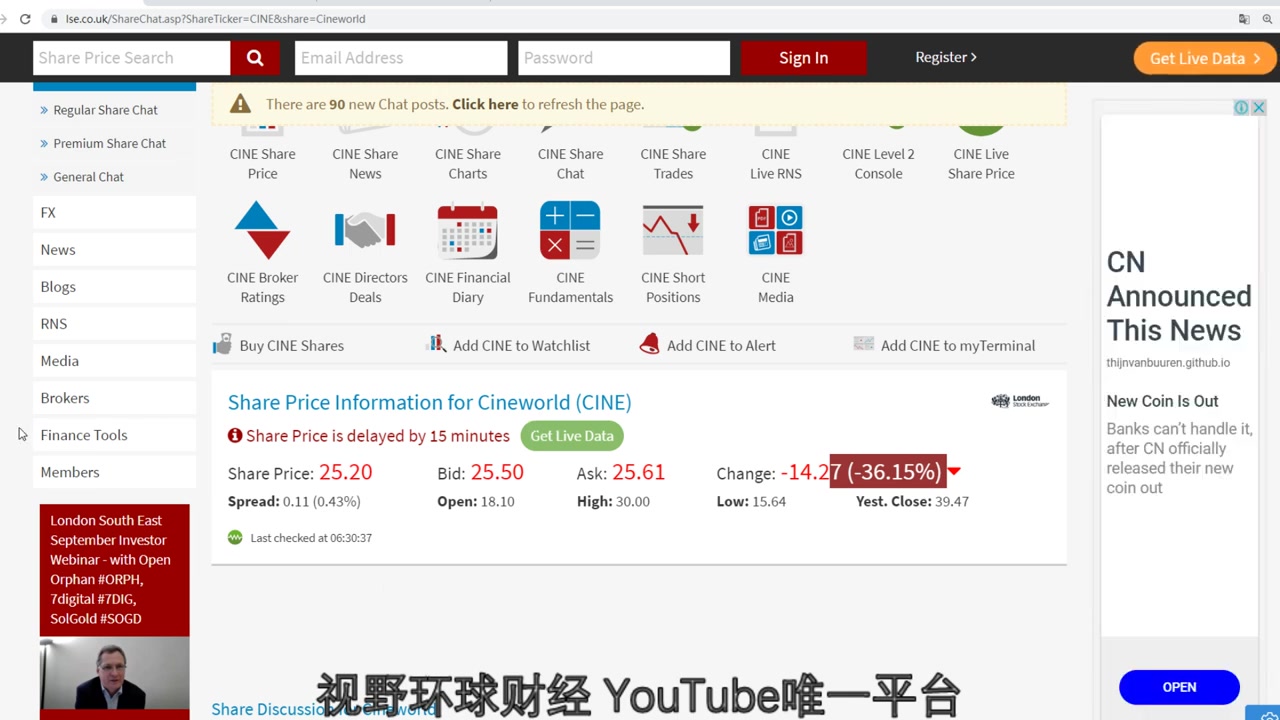Image resolution: width=1280 pixels, height=720 pixels.
Task: Click the delayed price info icon
Action: click(x=235, y=436)
